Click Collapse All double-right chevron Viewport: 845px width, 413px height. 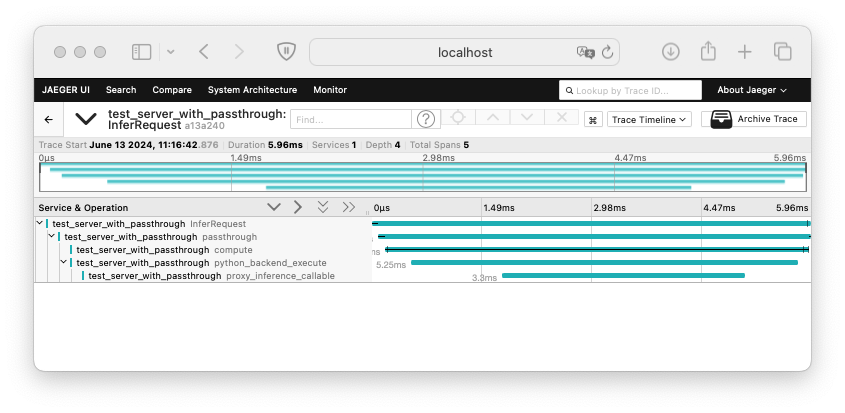(x=348, y=207)
